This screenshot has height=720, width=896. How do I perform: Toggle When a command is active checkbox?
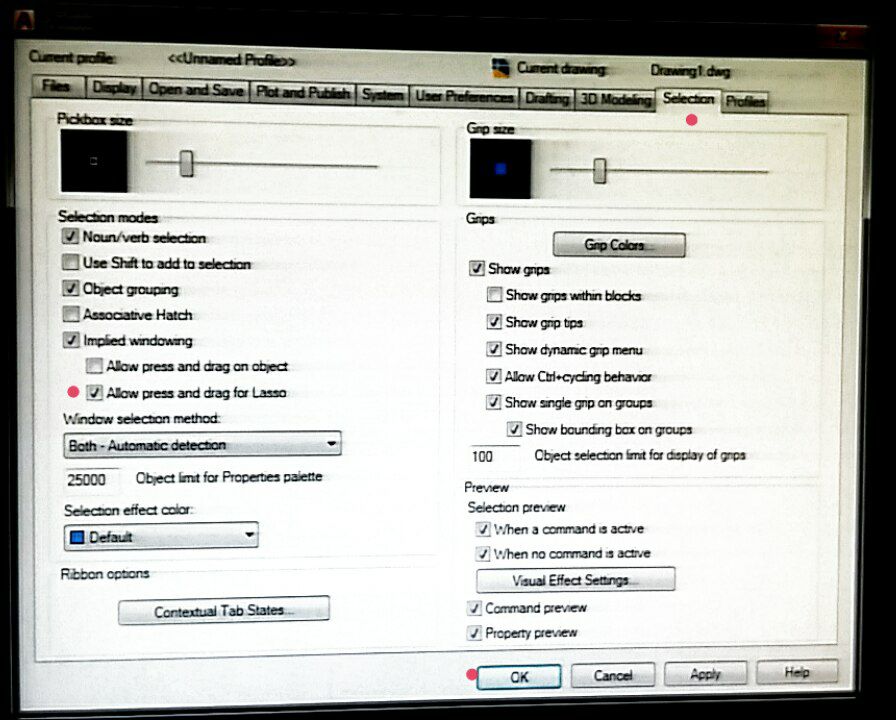point(483,529)
